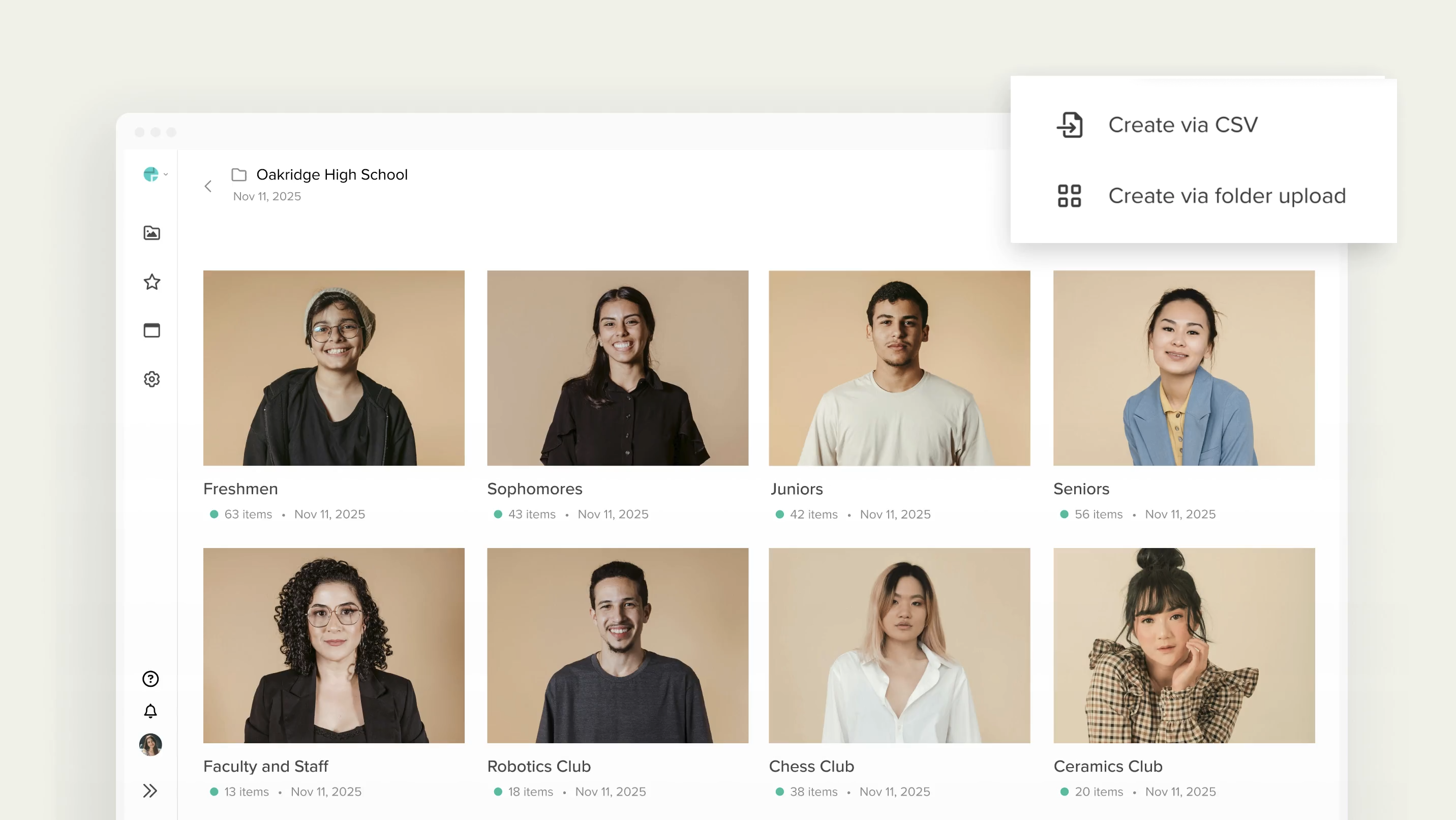Viewport: 1456px width, 820px height.
Task: Go back using the left chevron
Action: [208, 186]
